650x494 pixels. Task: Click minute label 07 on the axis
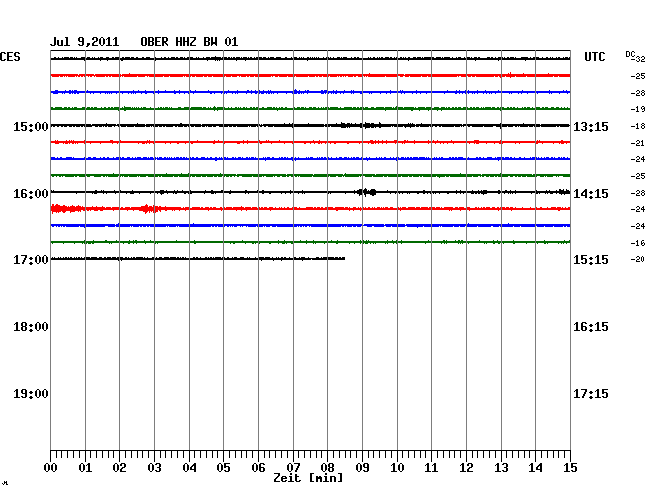tap(293, 468)
